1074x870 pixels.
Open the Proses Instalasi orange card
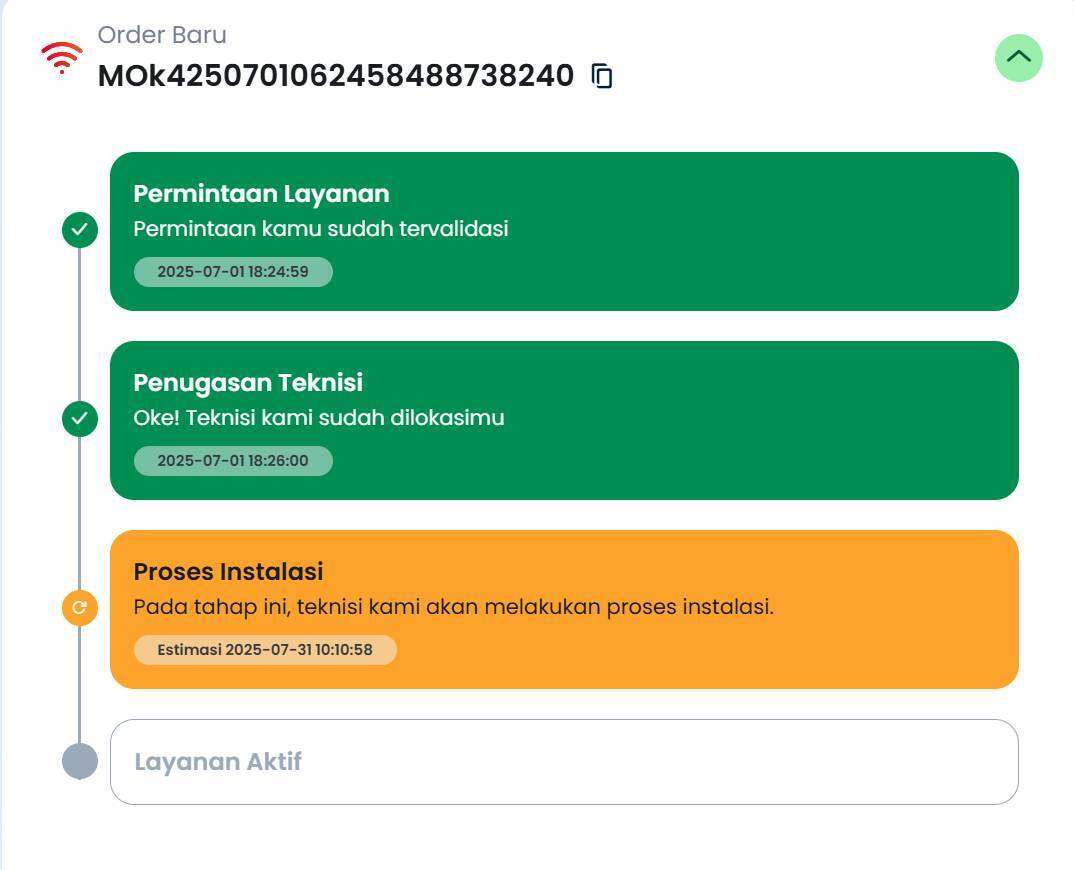click(564, 610)
